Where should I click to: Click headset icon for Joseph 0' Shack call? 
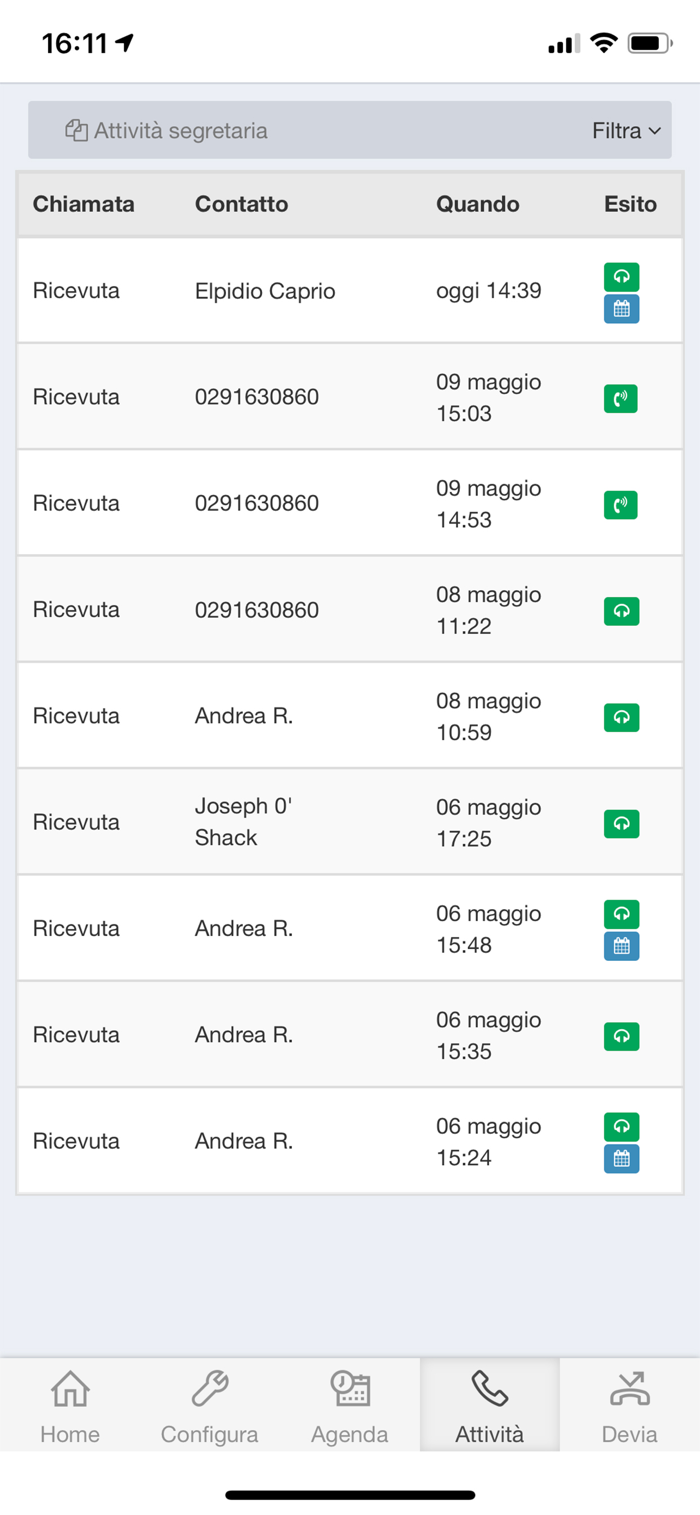621,823
